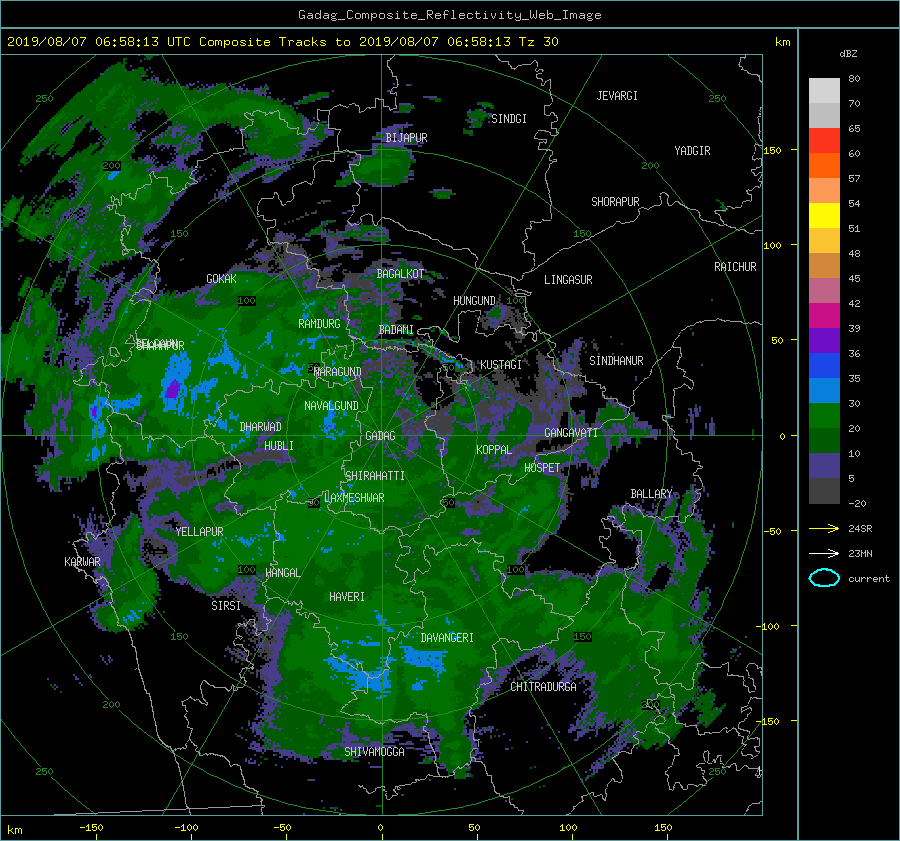Image resolution: width=900 pixels, height=841 pixels.
Task: Click the KARWAR city label
Action: click(82, 562)
